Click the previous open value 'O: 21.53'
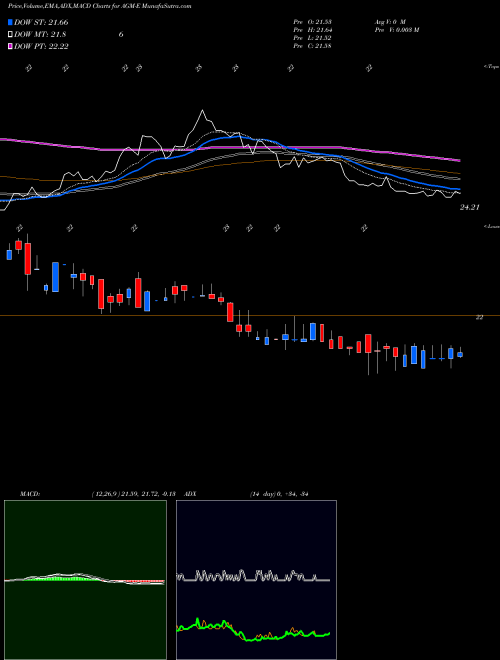500x660 pixels. (320, 21)
